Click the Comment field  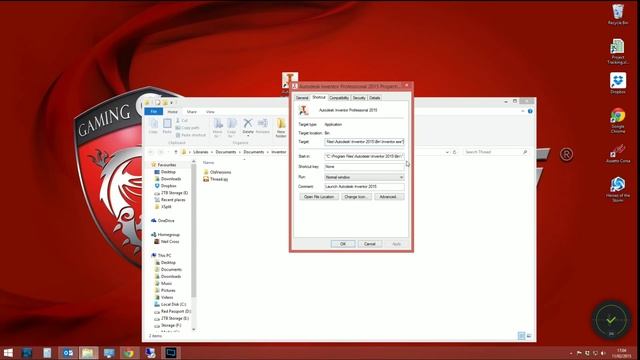[x=364, y=187]
